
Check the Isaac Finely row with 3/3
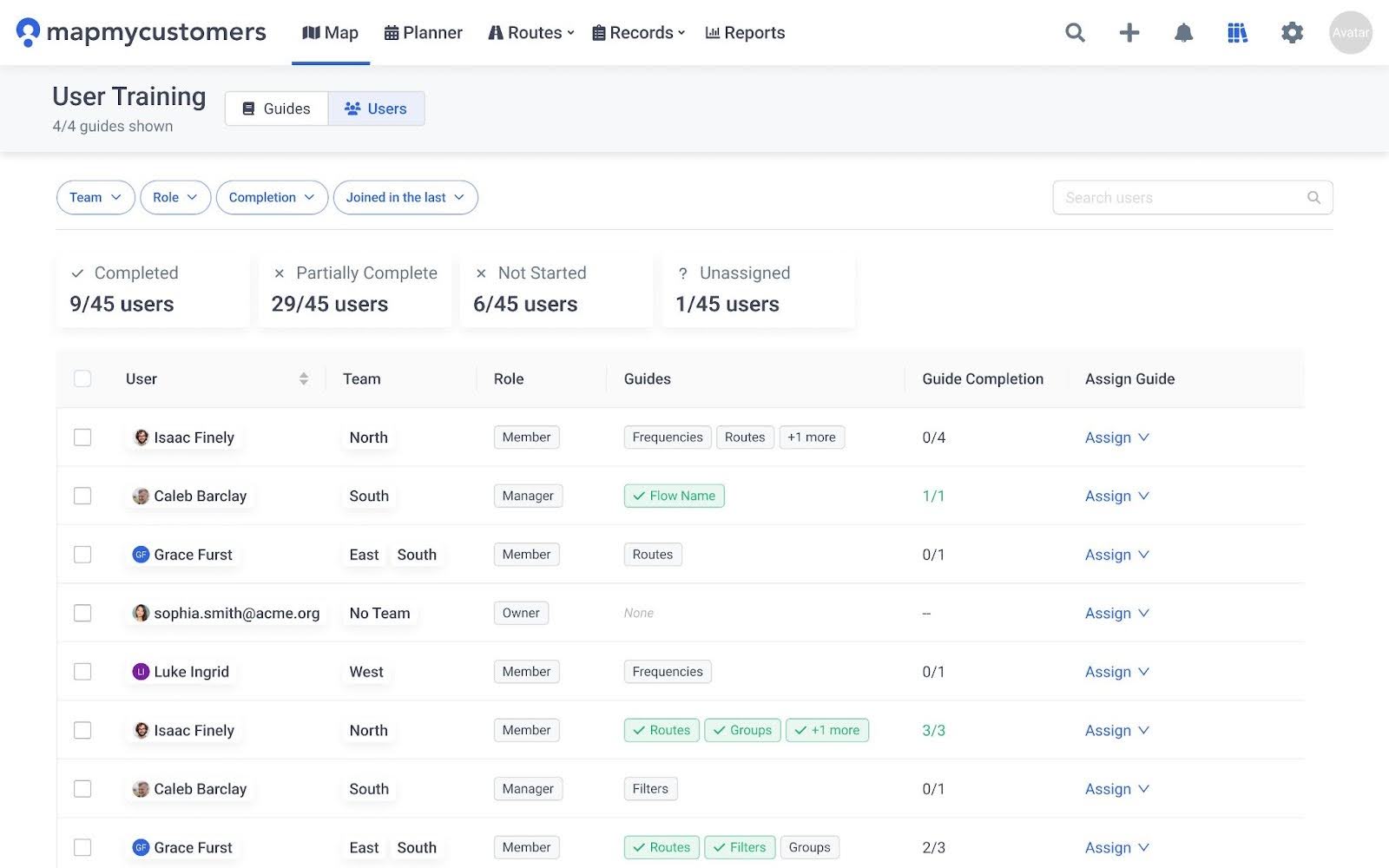[82, 730]
